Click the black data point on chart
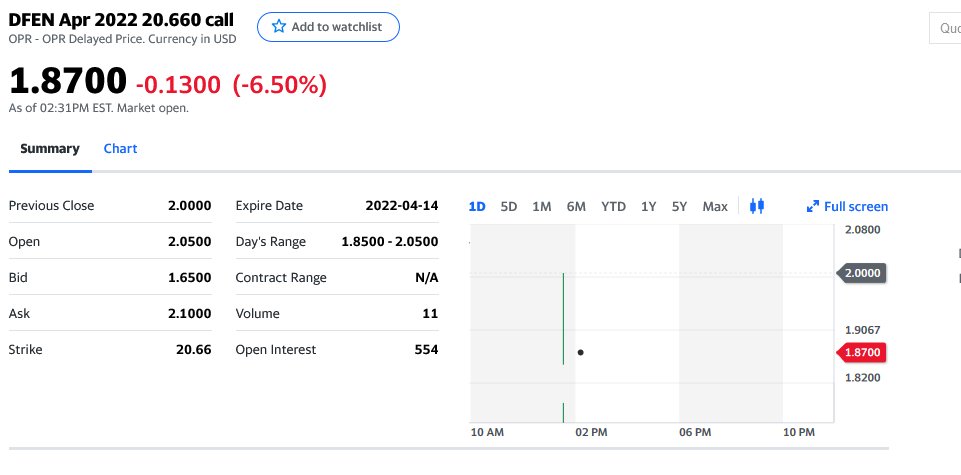This screenshot has width=961, height=475. pyautogui.click(x=580, y=352)
